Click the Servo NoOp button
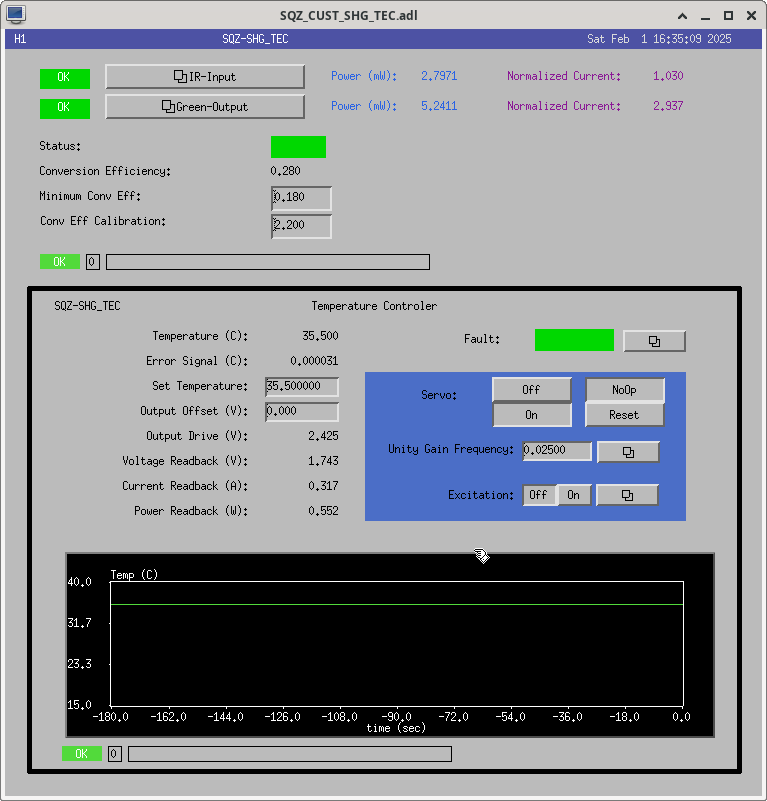Image resolution: width=767 pixels, height=801 pixels. coord(624,390)
